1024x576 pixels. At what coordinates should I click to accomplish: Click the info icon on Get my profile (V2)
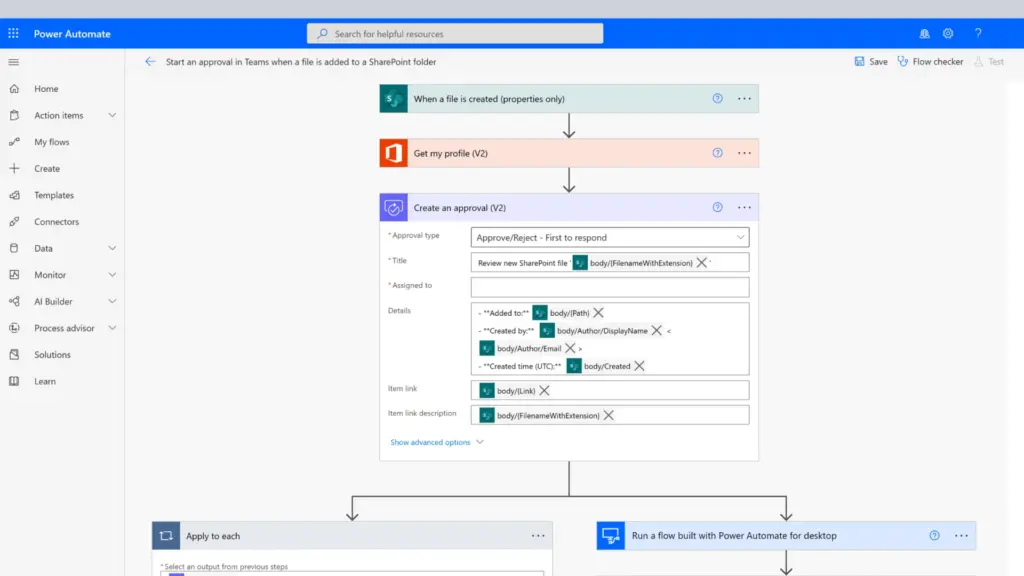717,153
